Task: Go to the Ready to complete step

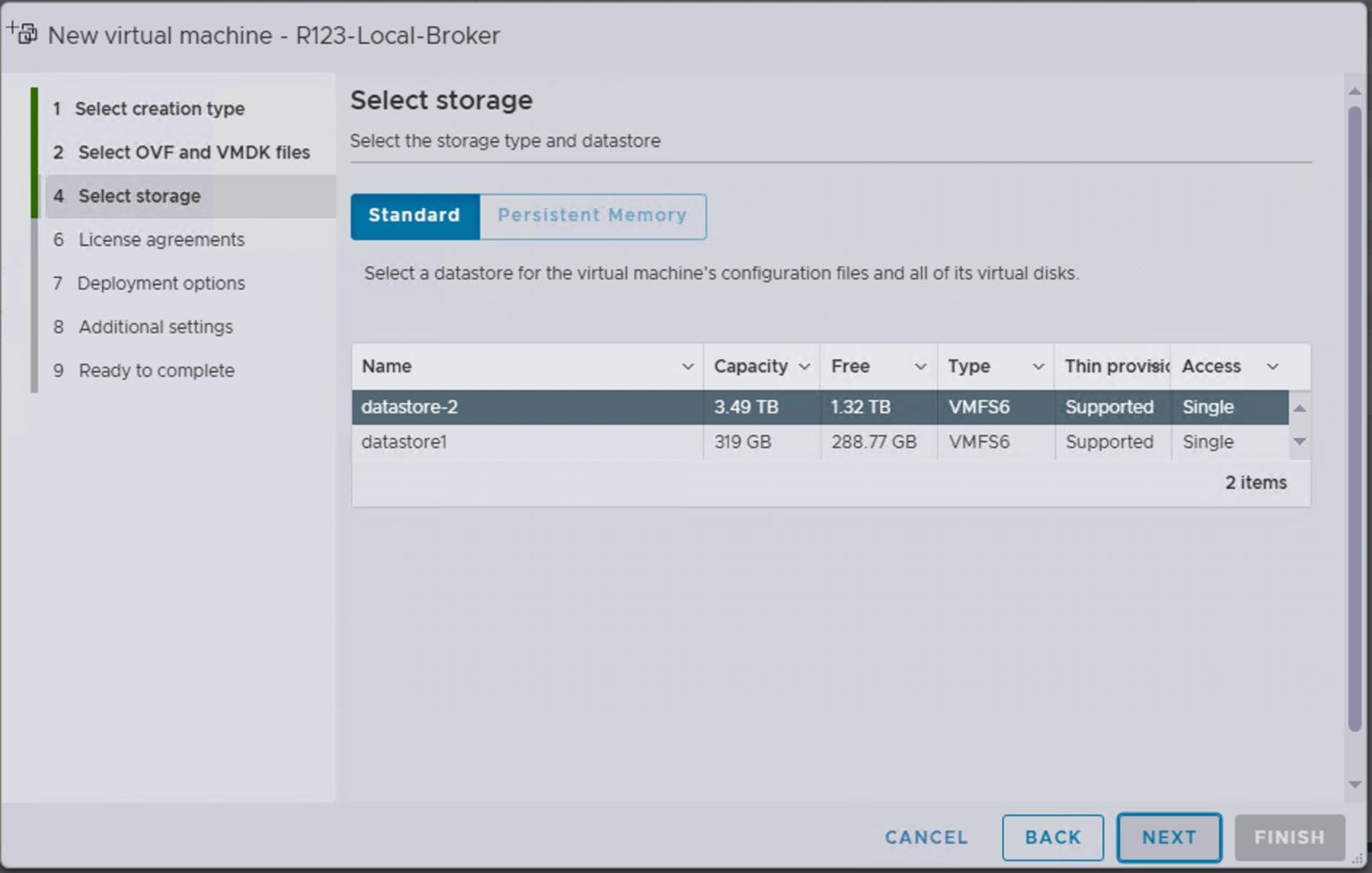Action: pos(156,370)
